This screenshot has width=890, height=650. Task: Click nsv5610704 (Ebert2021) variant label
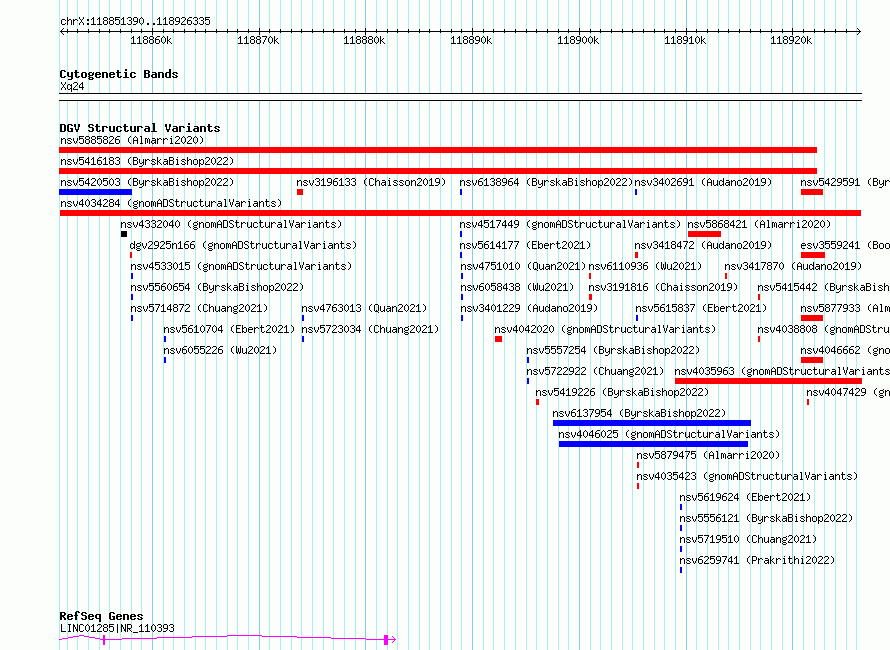pyautogui.click(x=229, y=329)
